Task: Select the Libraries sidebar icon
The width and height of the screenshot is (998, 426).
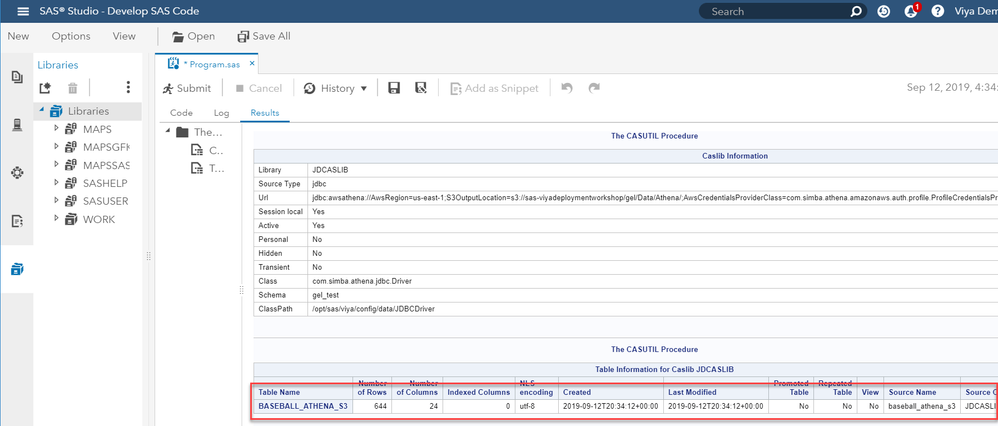Action: click(17, 269)
